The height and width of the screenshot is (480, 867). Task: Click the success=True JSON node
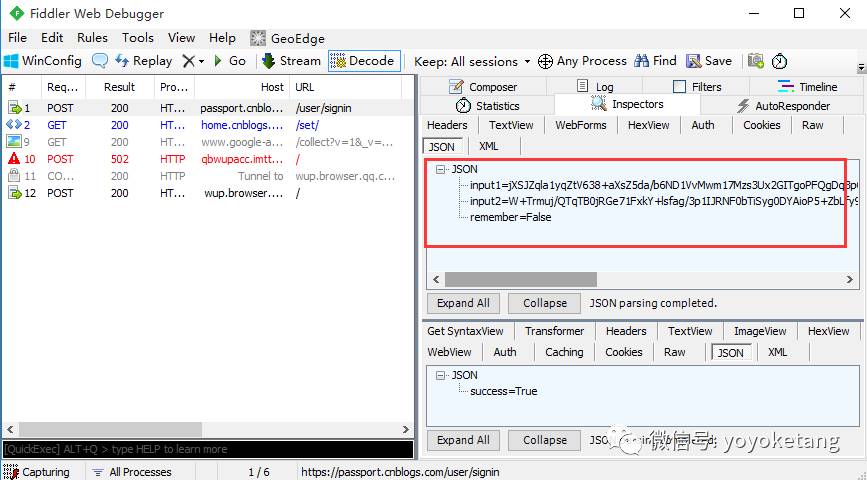pyautogui.click(x=504, y=391)
